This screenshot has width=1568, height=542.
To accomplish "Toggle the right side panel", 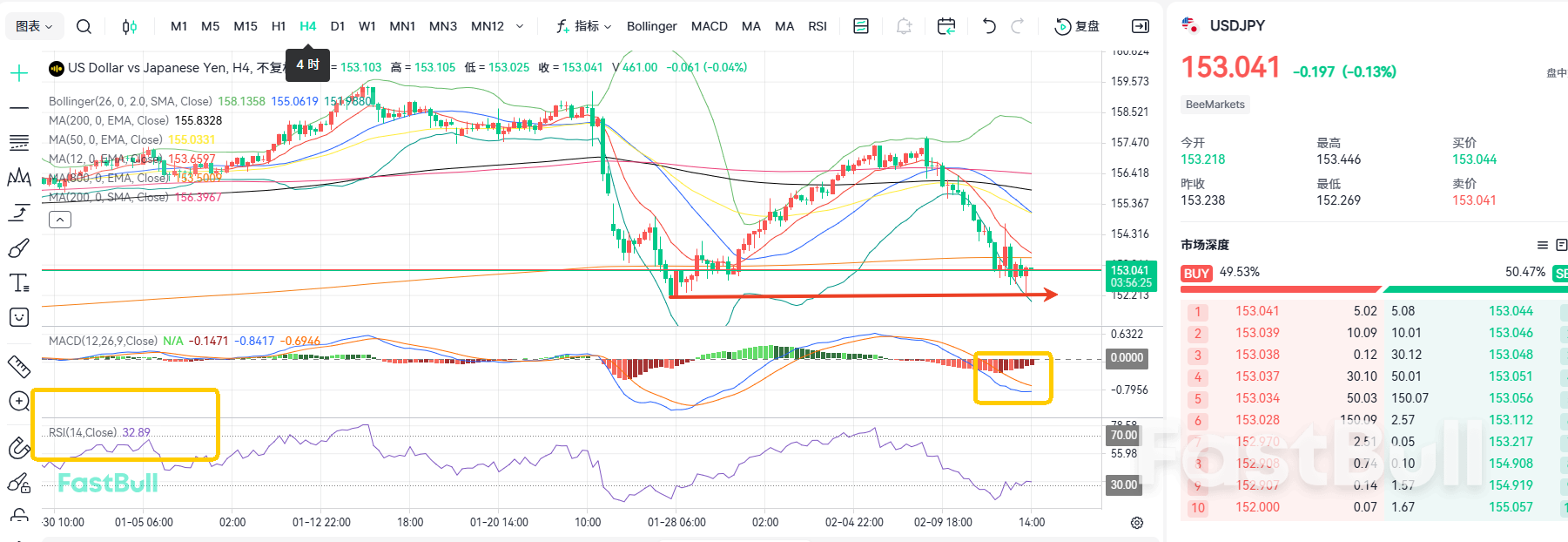I will (x=1140, y=26).
